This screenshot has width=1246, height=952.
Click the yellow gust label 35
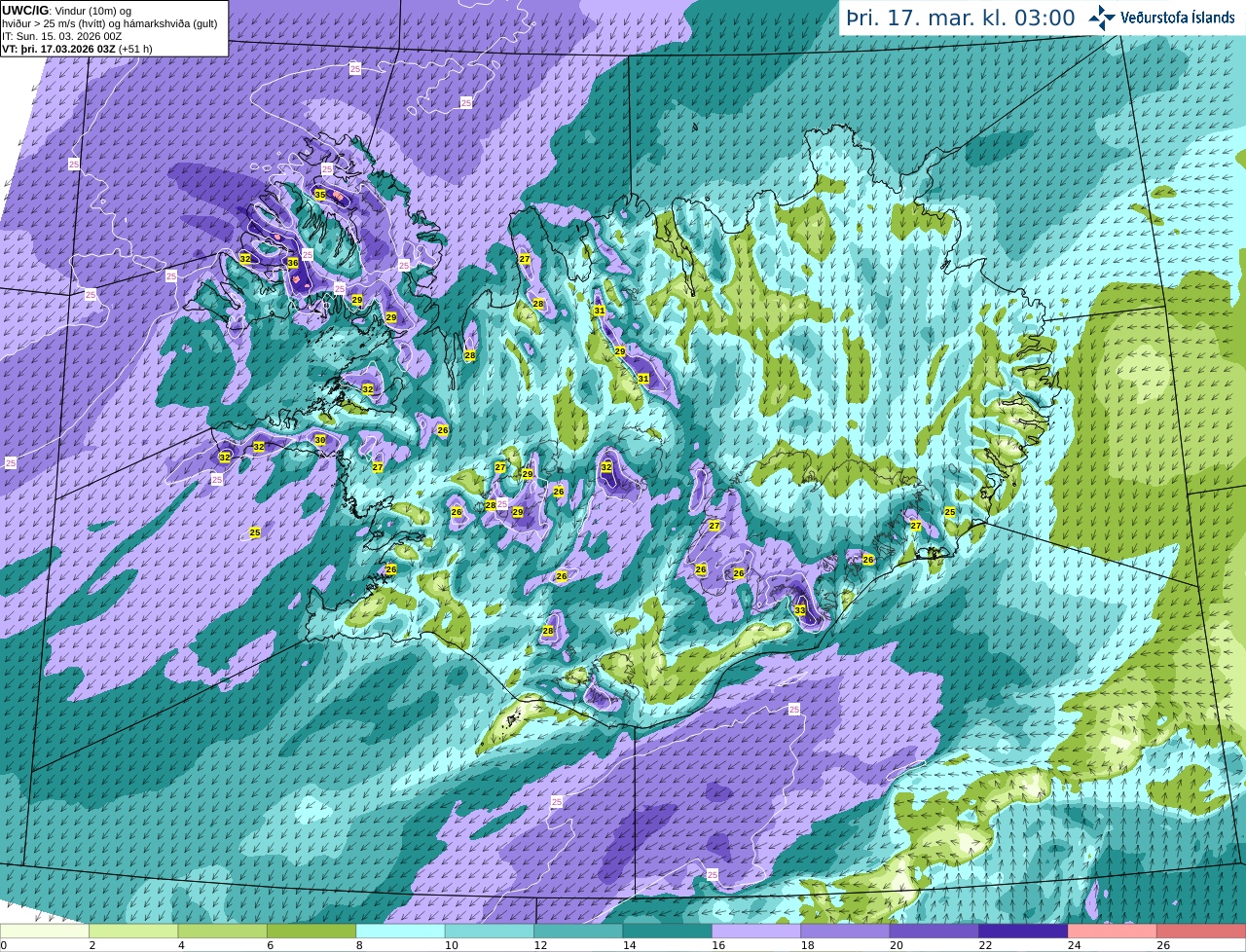(320, 195)
